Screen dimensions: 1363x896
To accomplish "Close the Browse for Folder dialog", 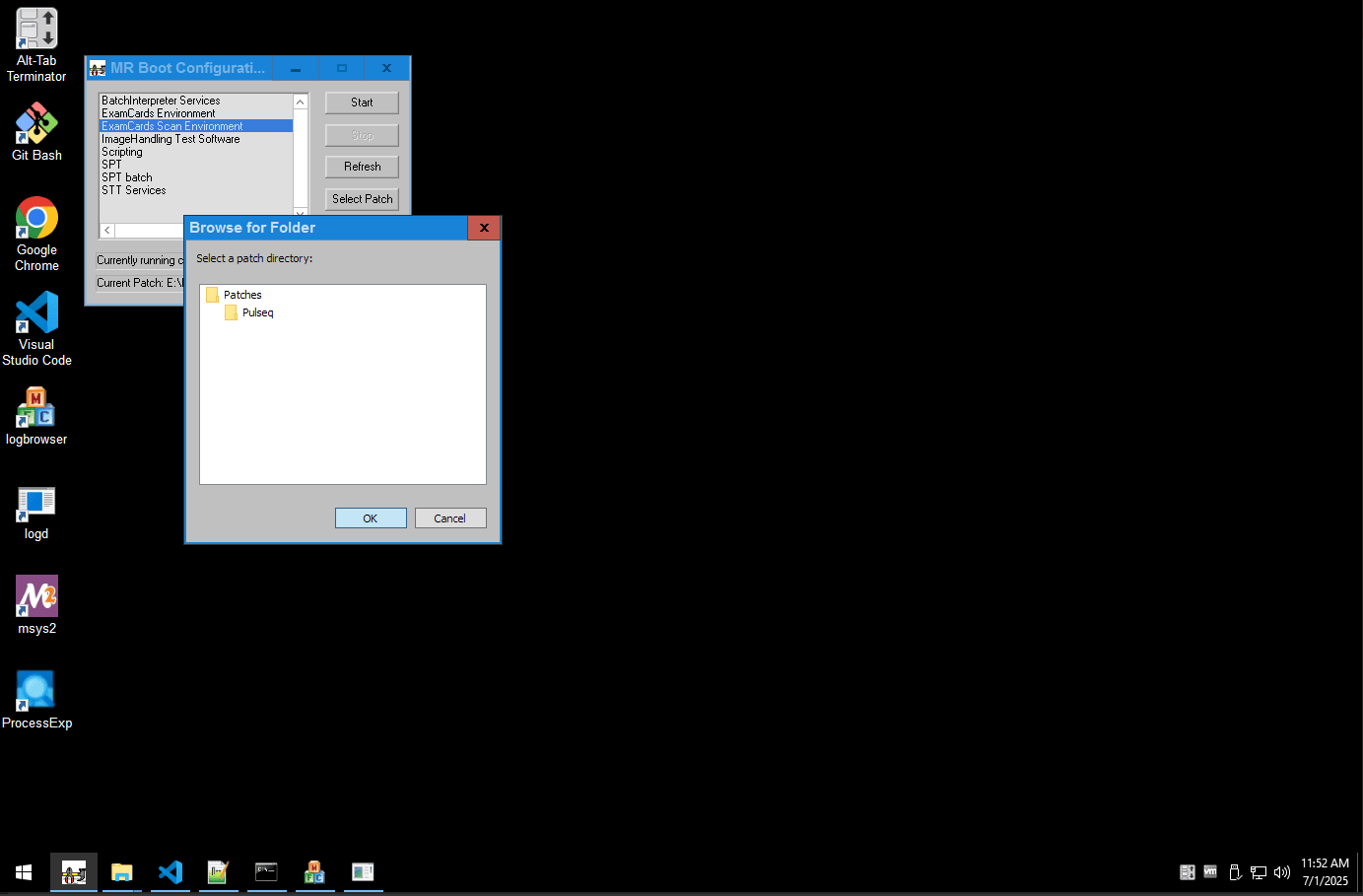I will pos(484,228).
